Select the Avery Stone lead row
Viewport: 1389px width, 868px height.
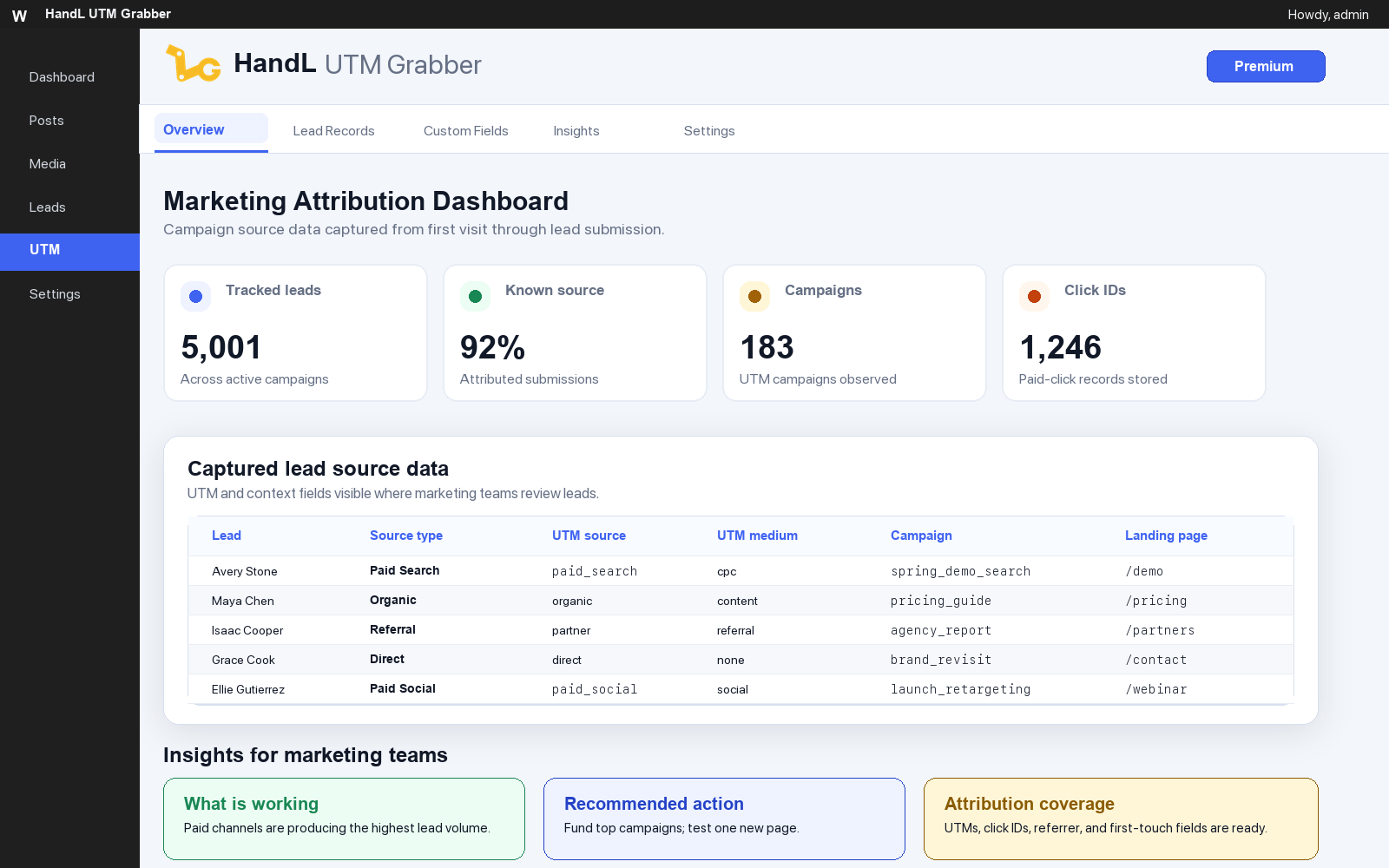tap(741, 571)
